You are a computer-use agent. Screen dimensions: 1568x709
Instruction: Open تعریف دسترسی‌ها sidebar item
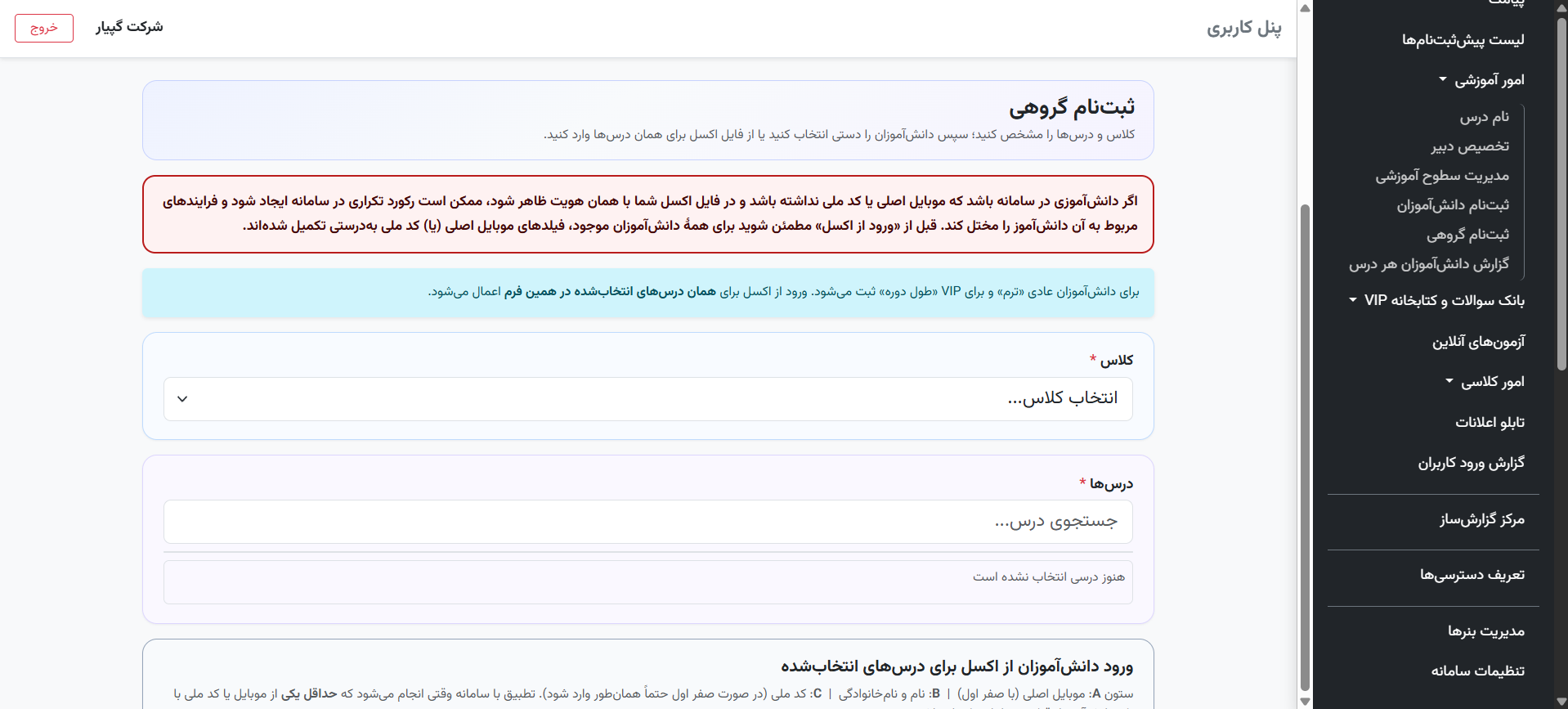pos(1472,575)
